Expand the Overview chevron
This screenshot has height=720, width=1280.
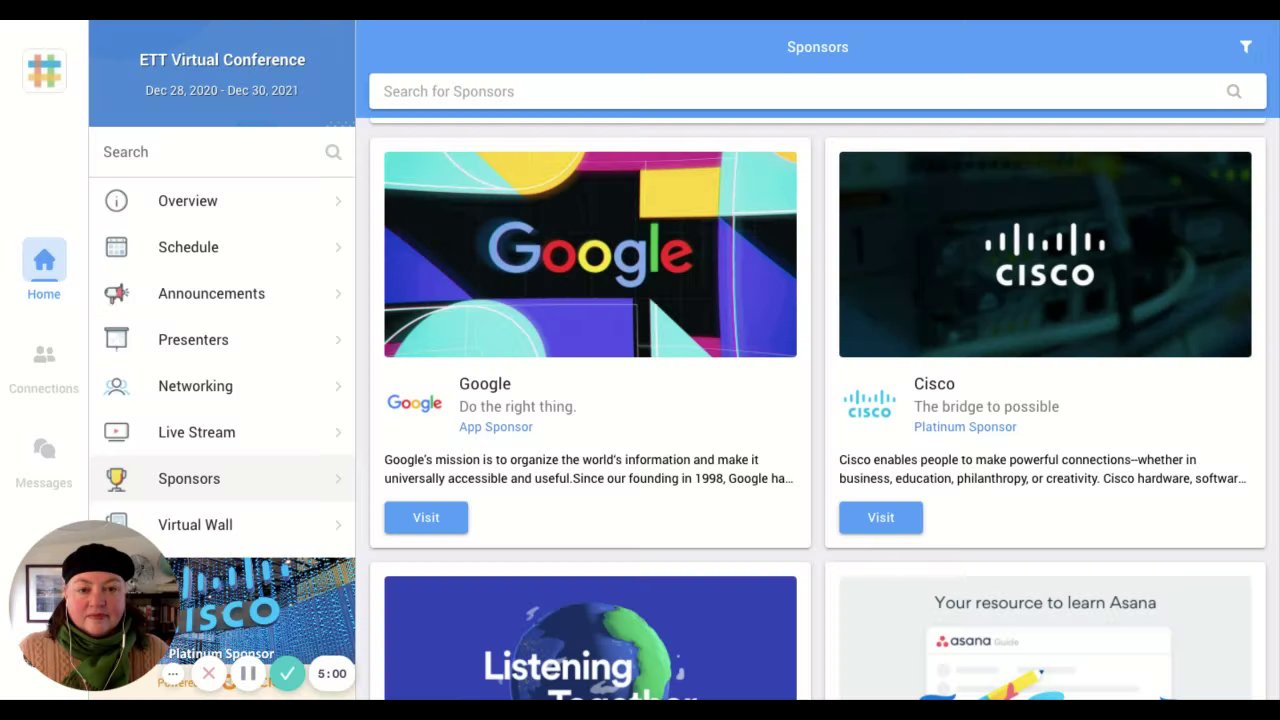338,201
